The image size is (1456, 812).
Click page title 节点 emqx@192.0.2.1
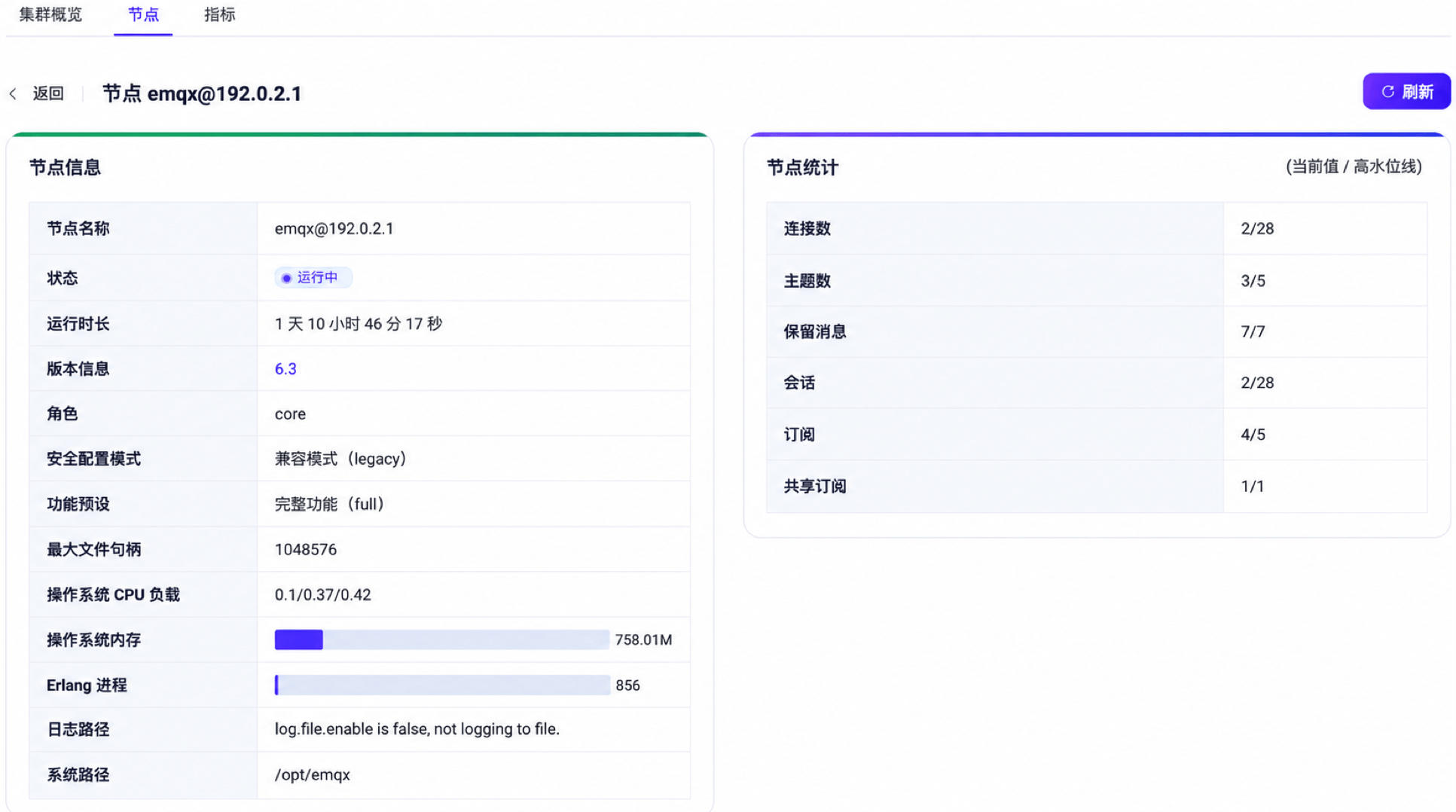coord(202,93)
